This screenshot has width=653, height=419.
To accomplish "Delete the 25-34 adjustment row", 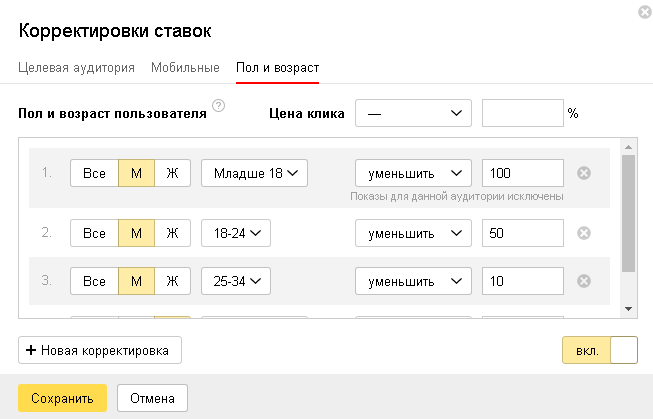I will click(x=584, y=281).
